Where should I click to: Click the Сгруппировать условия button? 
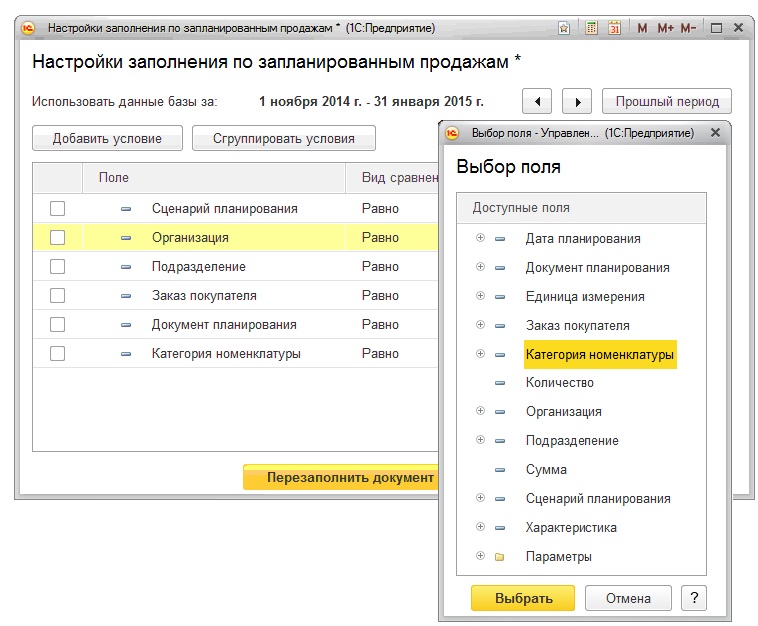[x=284, y=138]
